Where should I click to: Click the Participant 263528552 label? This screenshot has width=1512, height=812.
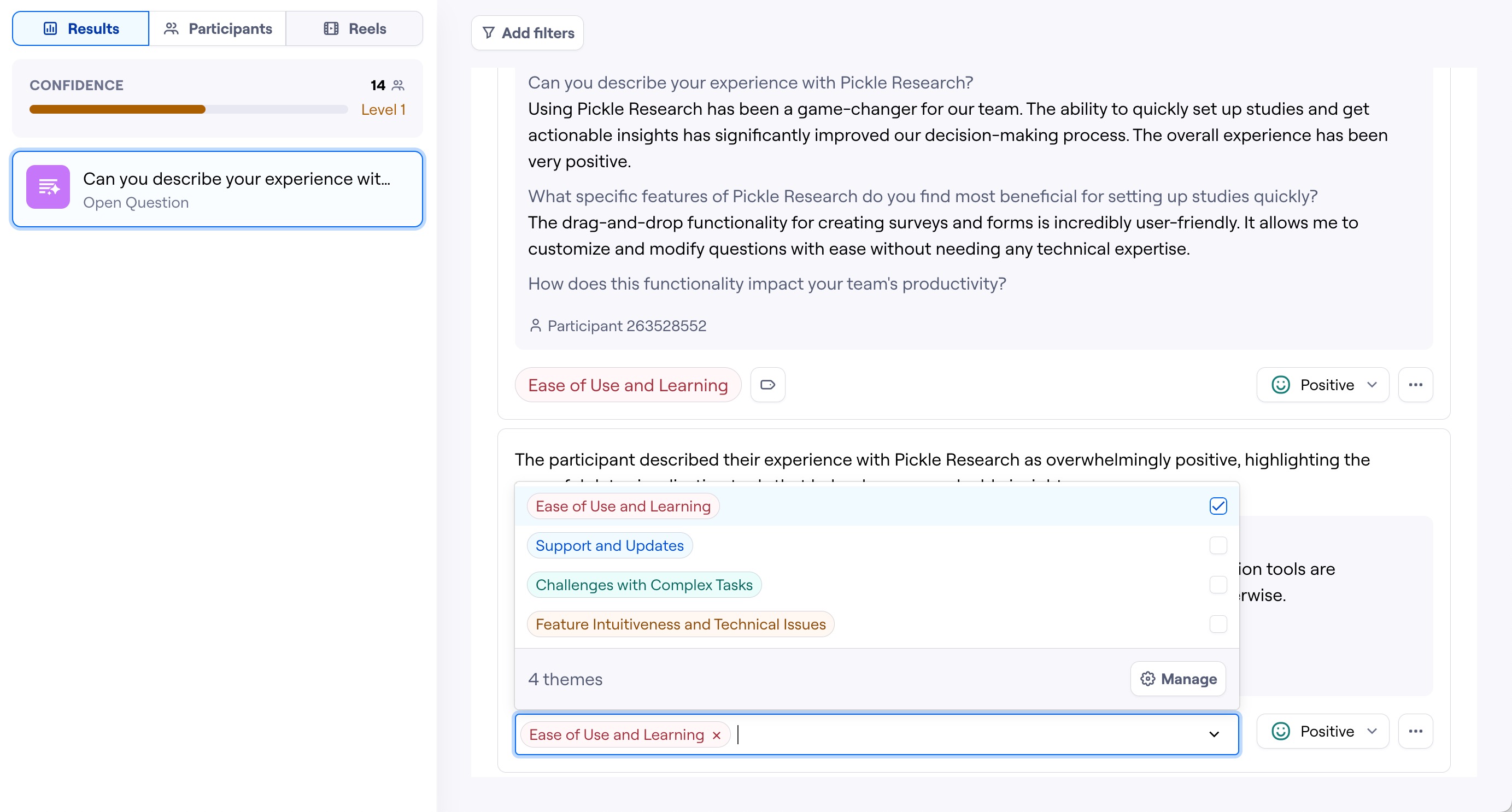click(627, 326)
